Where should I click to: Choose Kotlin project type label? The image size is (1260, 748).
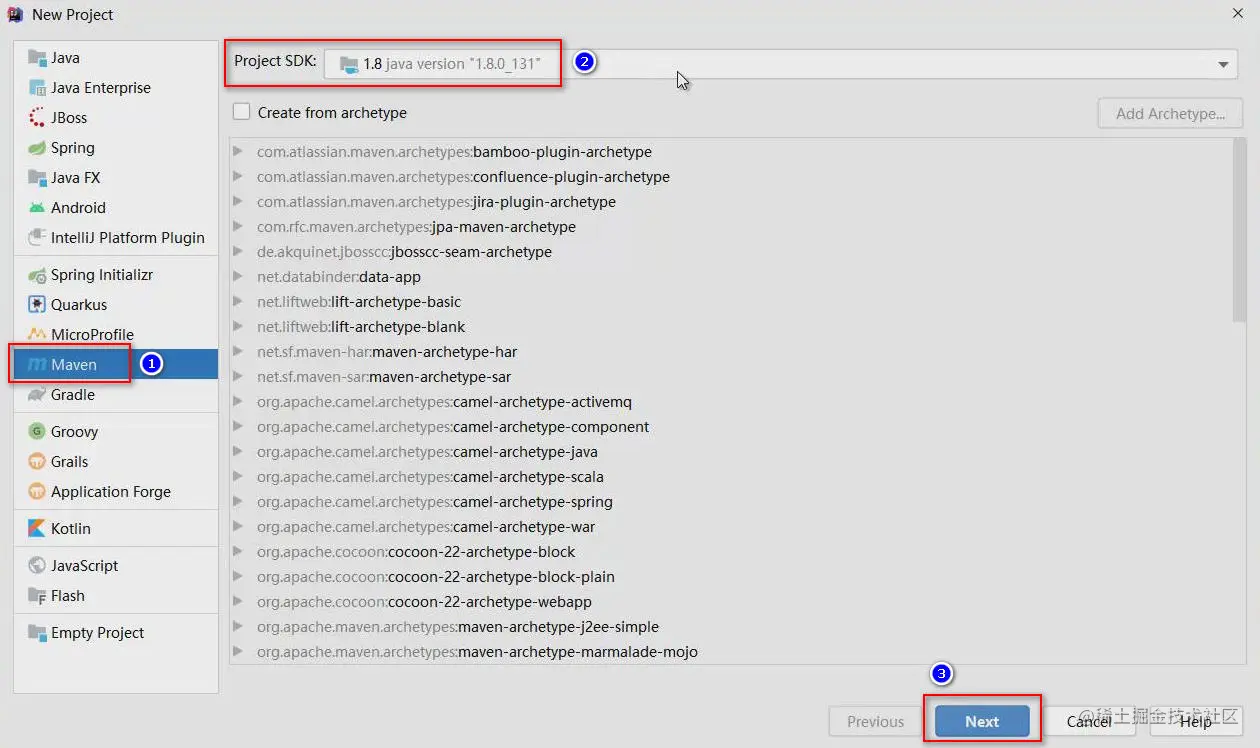(x=71, y=529)
